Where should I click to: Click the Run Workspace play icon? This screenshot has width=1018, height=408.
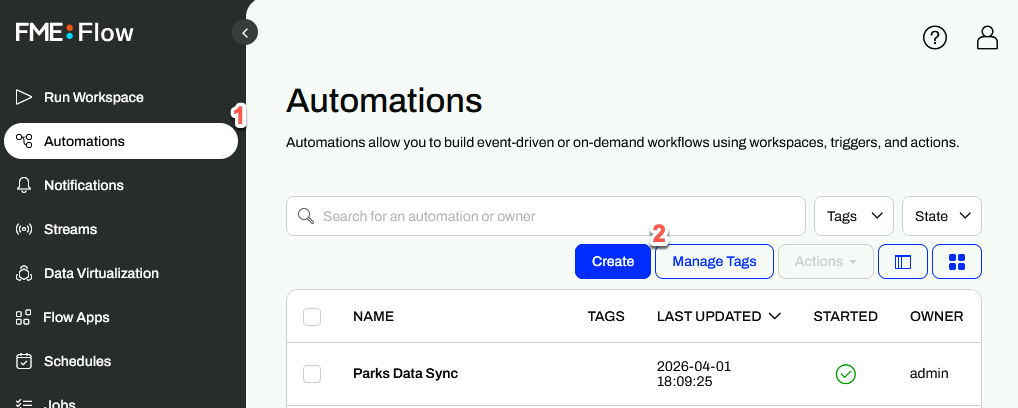(x=23, y=97)
